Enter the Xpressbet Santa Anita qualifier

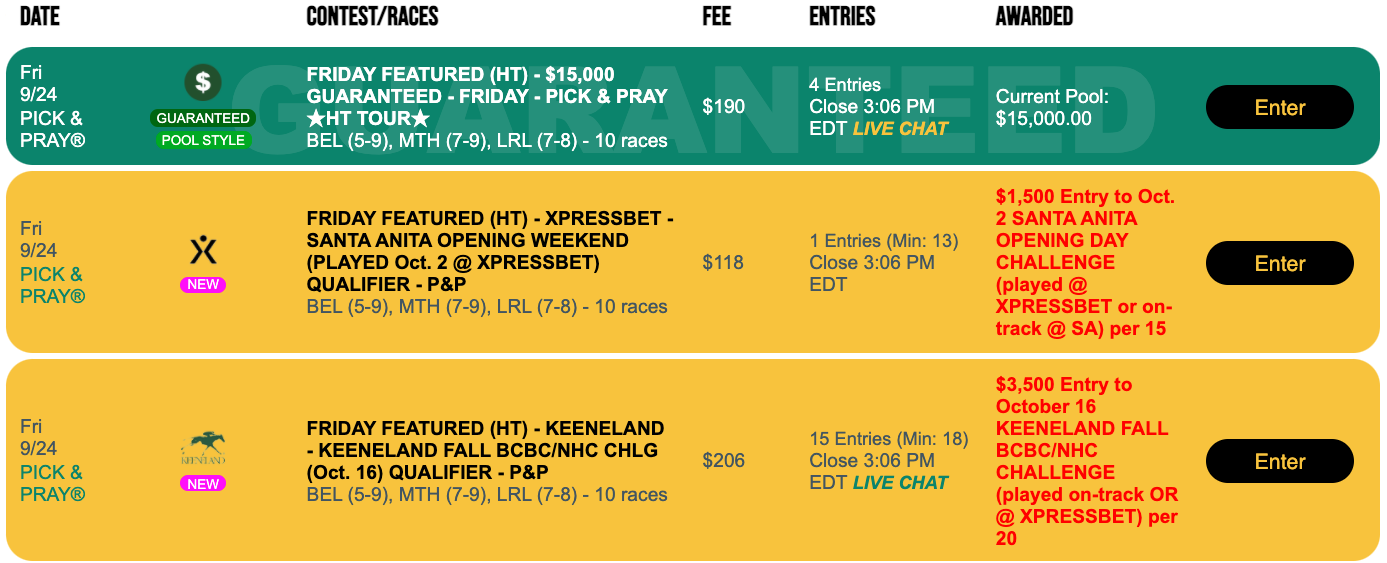[x=1279, y=264]
